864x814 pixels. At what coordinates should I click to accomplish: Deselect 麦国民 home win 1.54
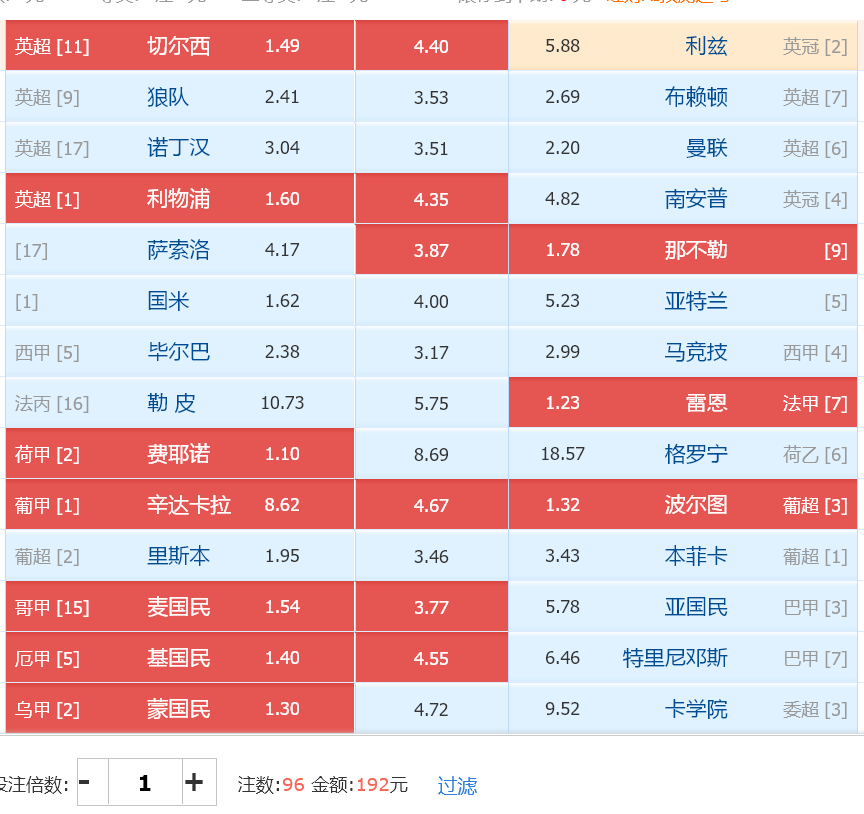point(180,607)
